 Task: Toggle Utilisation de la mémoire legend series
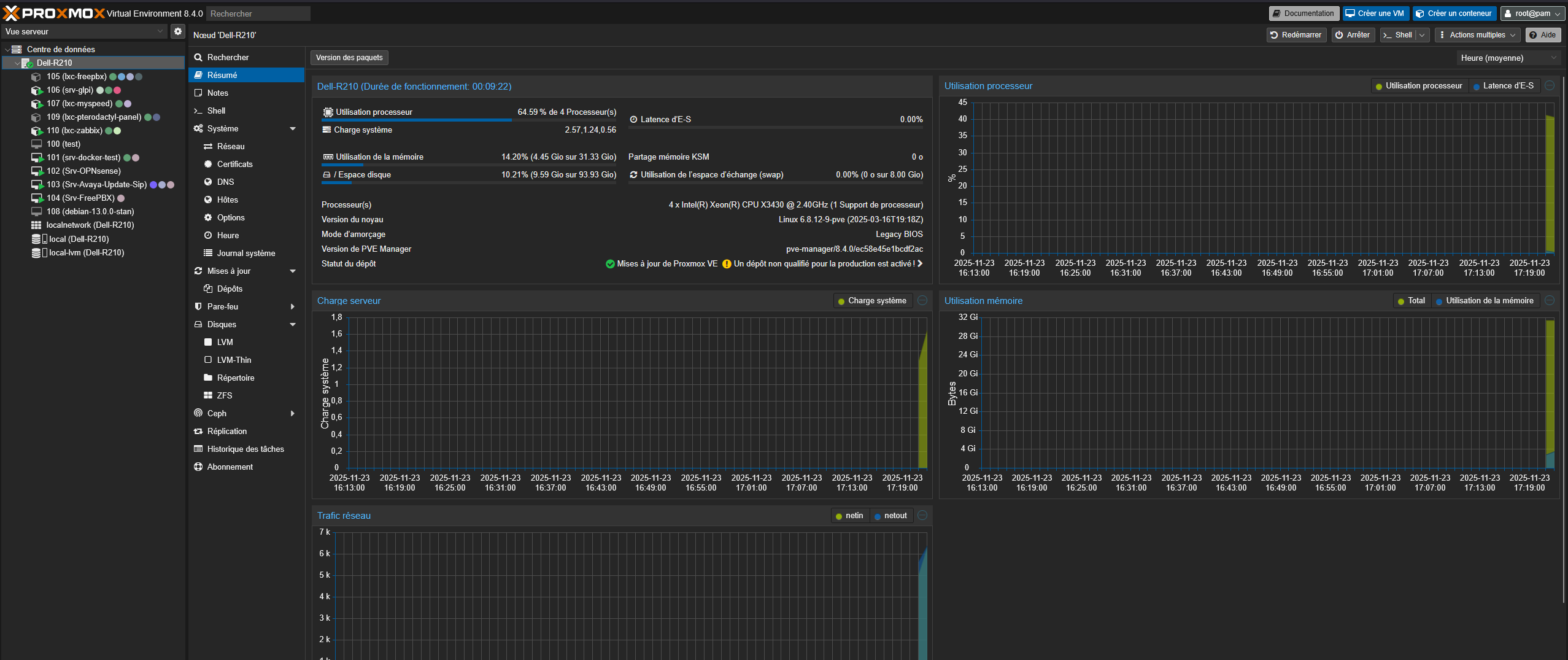(x=1485, y=301)
